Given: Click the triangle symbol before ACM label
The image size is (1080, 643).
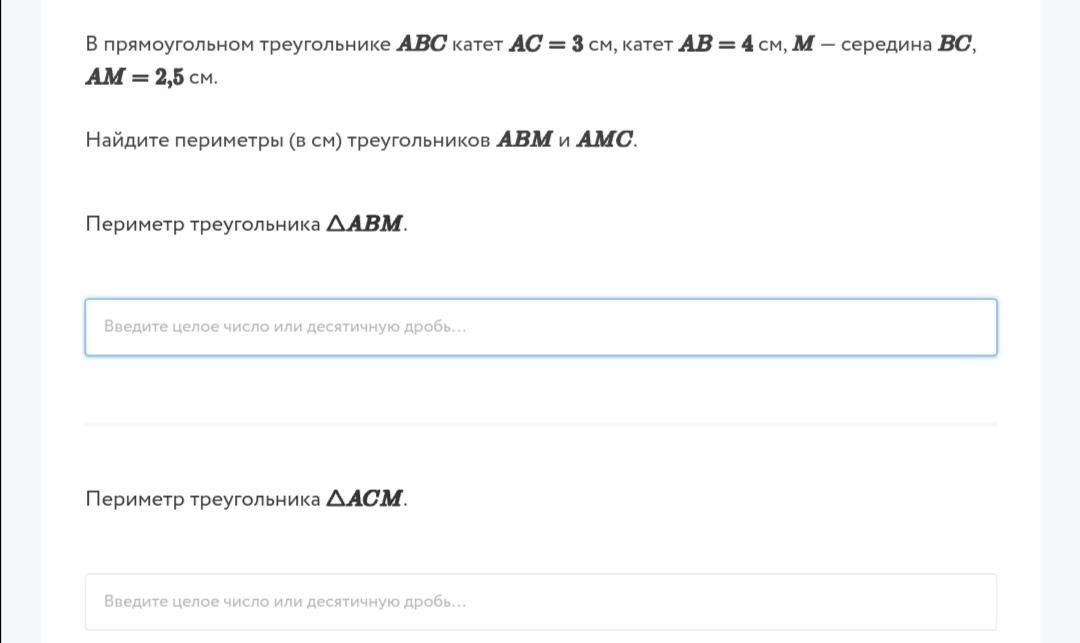Looking at the screenshot, I should 336,499.
